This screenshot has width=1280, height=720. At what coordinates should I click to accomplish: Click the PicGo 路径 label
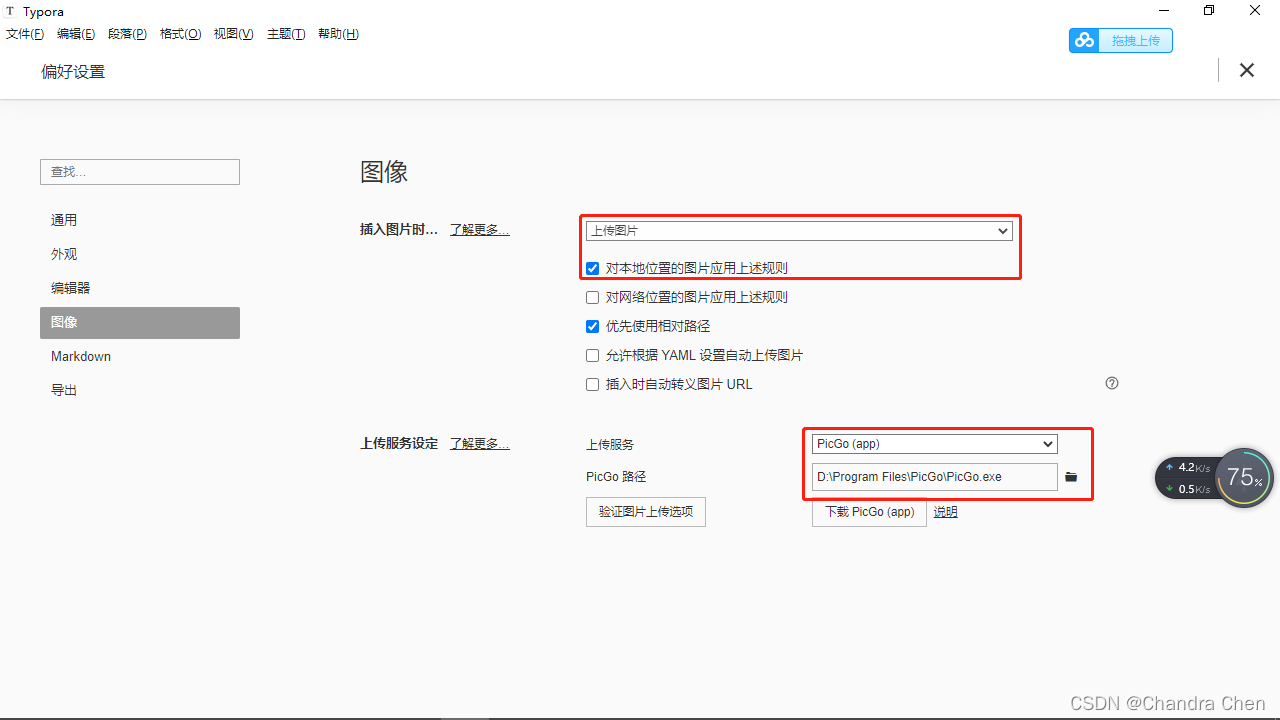(616, 477)
